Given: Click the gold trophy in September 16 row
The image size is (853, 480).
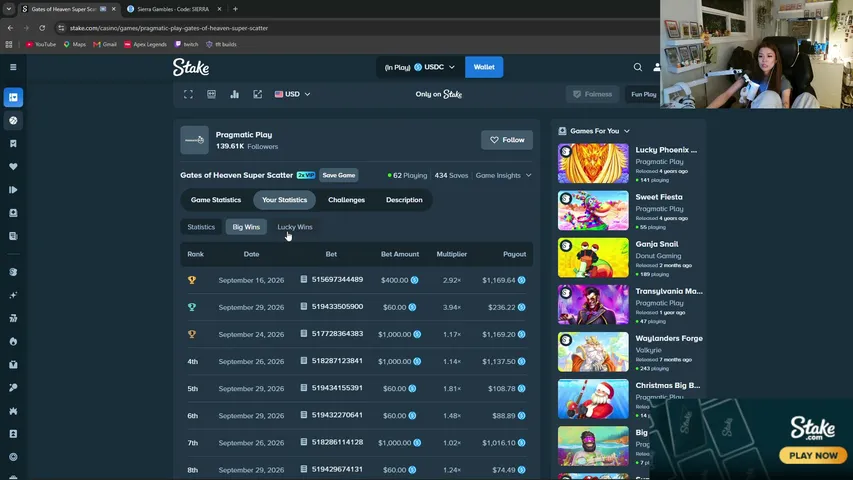Looking at the screenshot, I should [192, 280].
